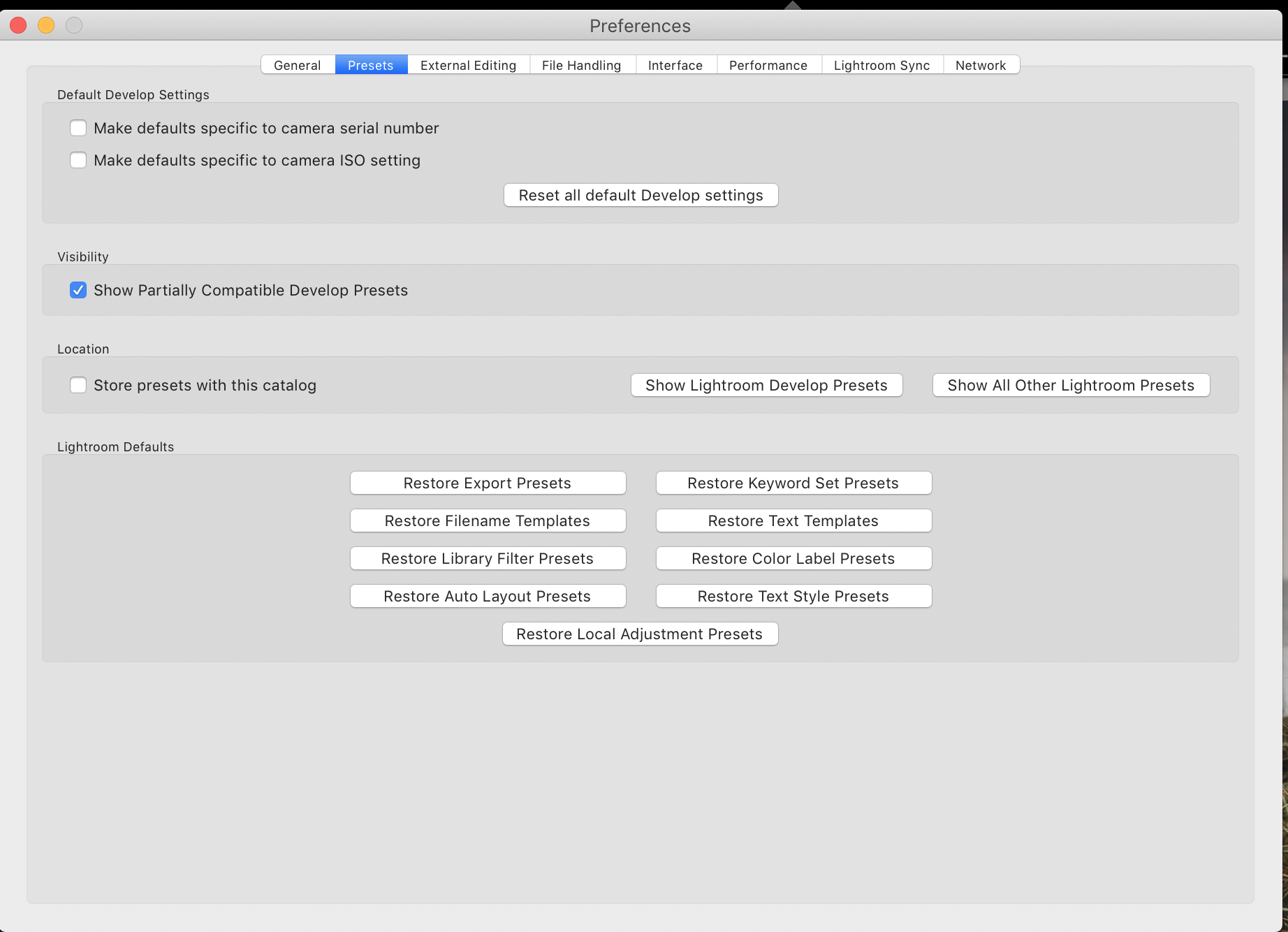Restore Text Templates
Image resolution: width=1288 pixels, height=932 pixels.
[794, 520]
